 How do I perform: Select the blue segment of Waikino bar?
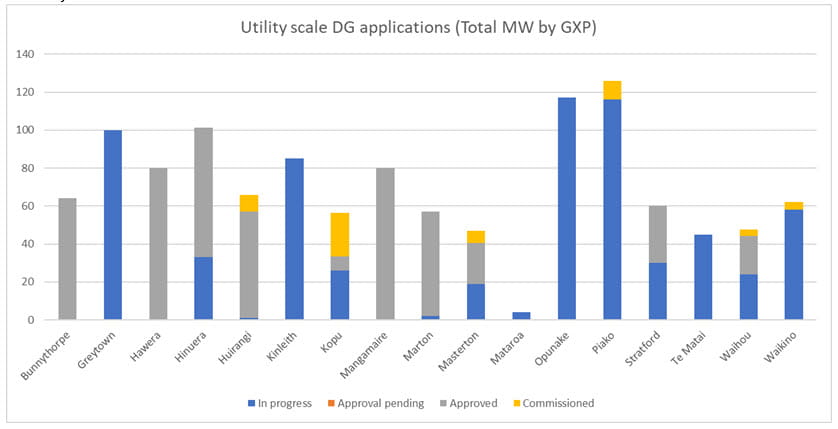pyautogui.click(x=794, y=264)
